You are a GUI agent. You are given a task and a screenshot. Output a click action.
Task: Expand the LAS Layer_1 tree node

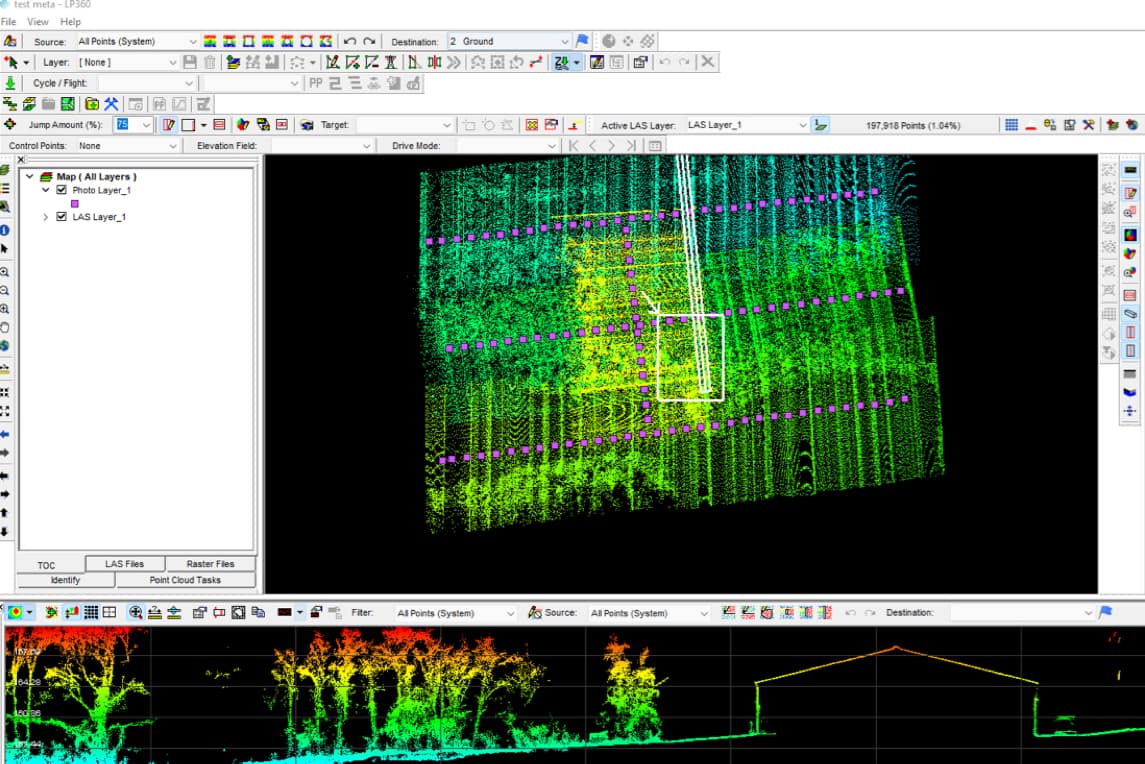(x=45, y=217)
